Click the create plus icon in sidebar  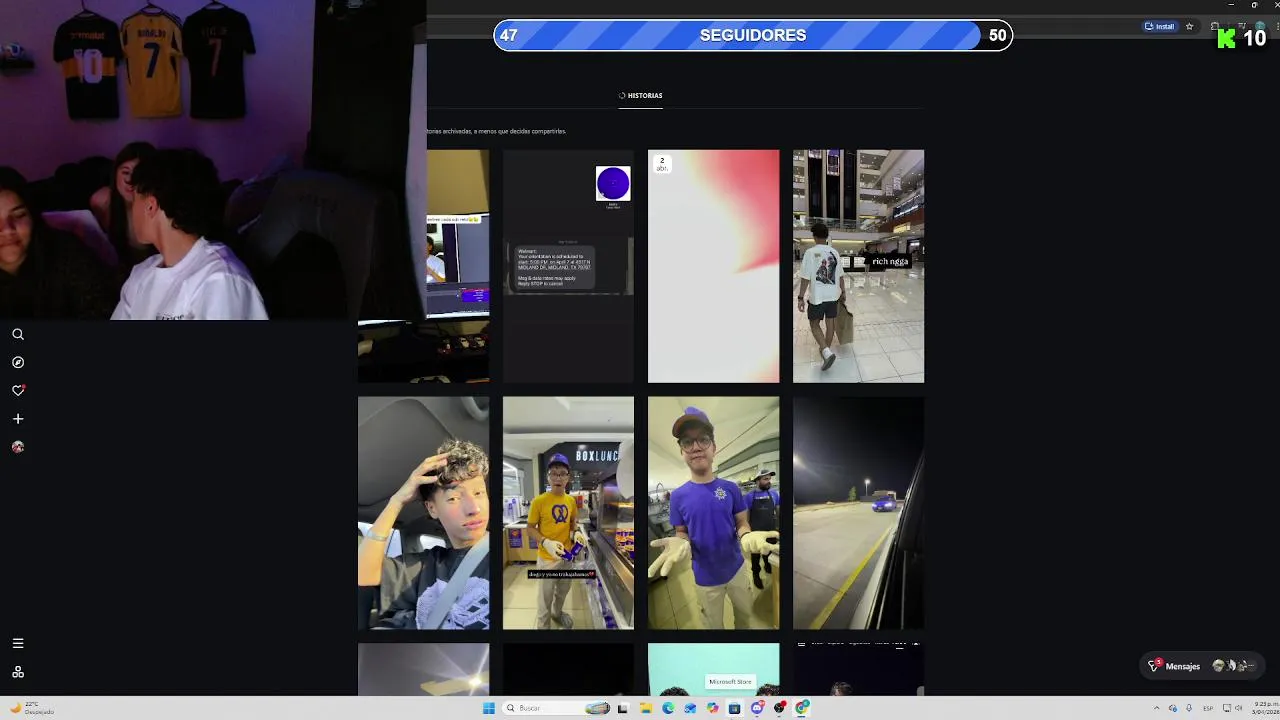tap(18, 419)
